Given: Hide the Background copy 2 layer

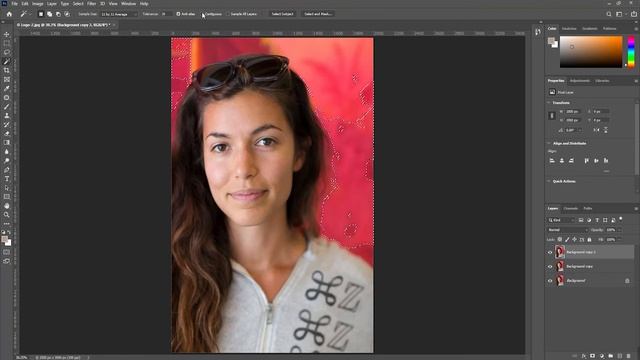Looking at the screenshot, I should pos(550,252).
